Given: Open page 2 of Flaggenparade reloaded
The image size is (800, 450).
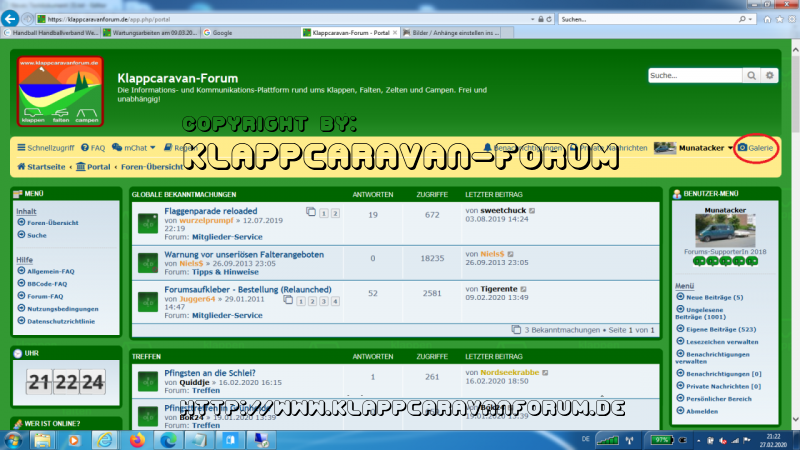Looking at the screenshot, I should click(335, 213).
